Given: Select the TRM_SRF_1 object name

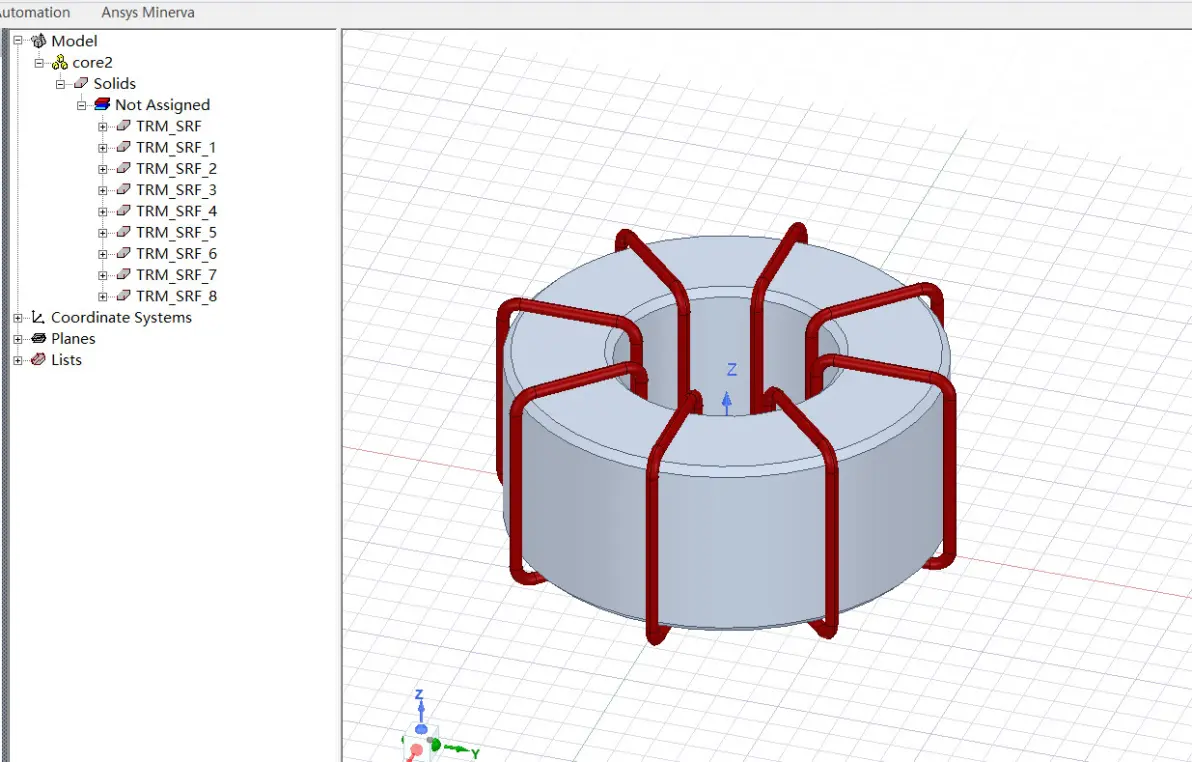Looking at the screenshot, I should click(176, 148).
